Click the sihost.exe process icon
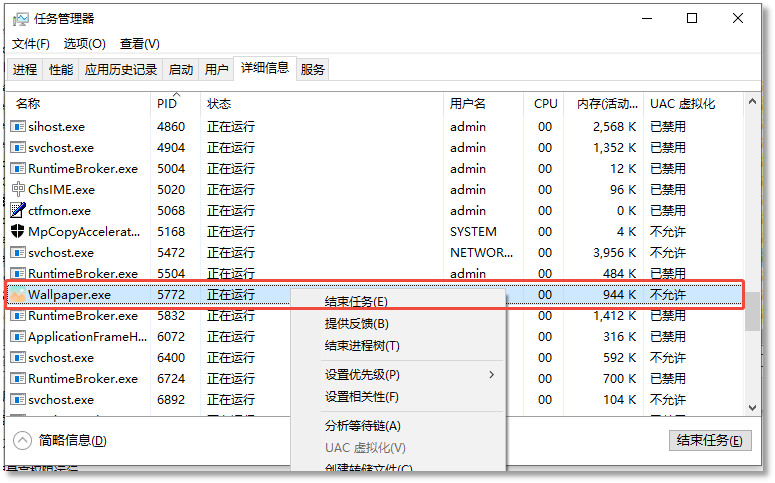This screenshot has width=775, height=483. (x=18, y=127)
